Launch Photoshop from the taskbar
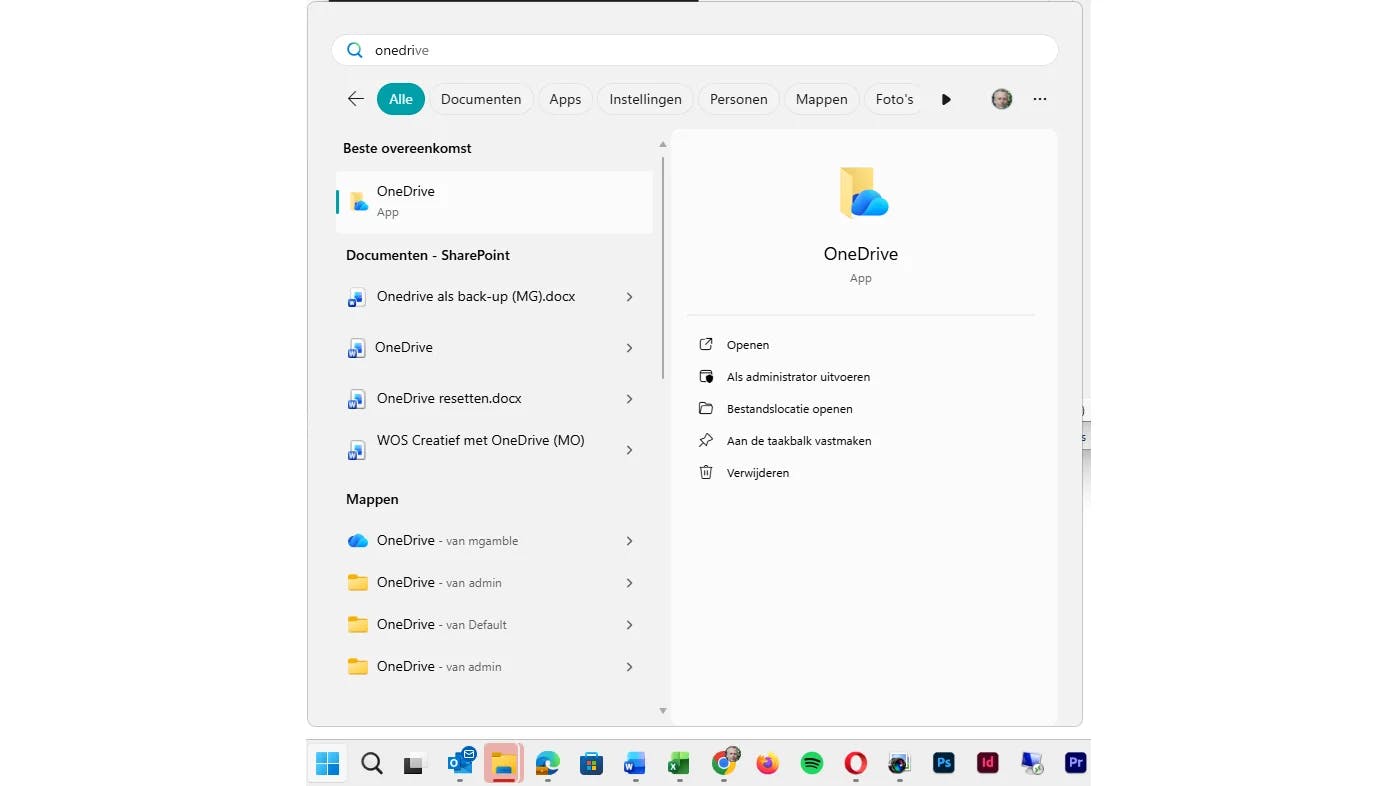The height and width of the screenshot is (786, 1397). coord(943,763)
